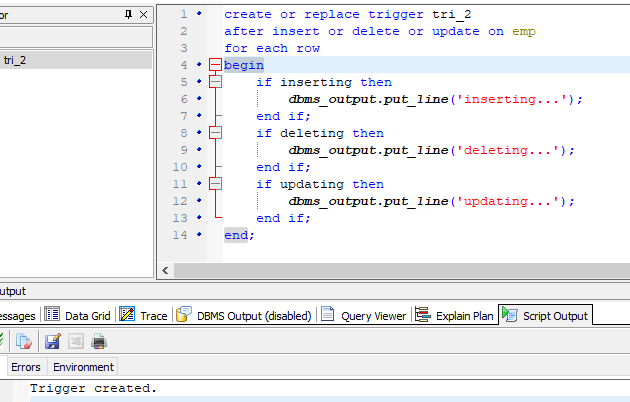Open the Errors sub-tab
630x402 pixels.
(26, 367)
